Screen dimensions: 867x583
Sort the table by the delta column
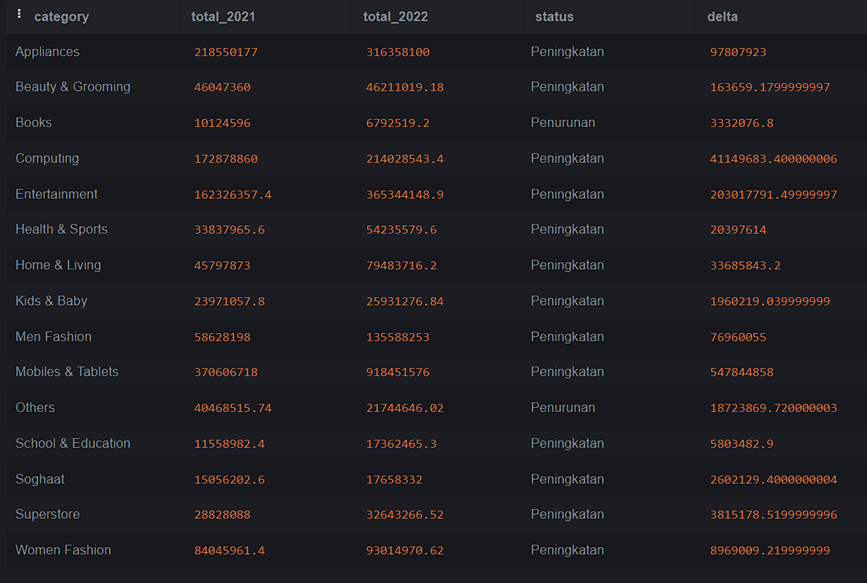pos(722,16)
